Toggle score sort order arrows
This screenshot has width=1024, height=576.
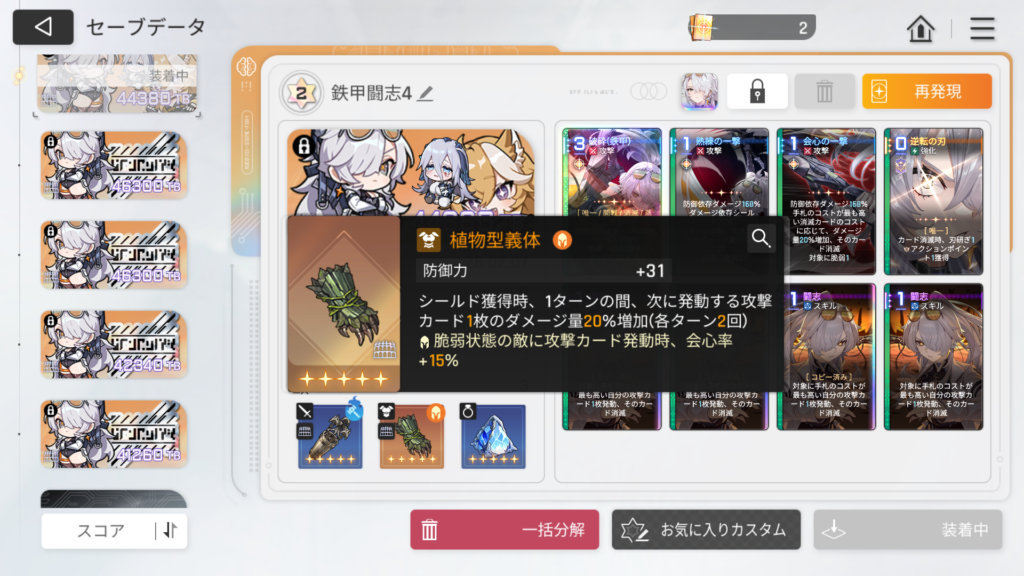coord(170,530)
